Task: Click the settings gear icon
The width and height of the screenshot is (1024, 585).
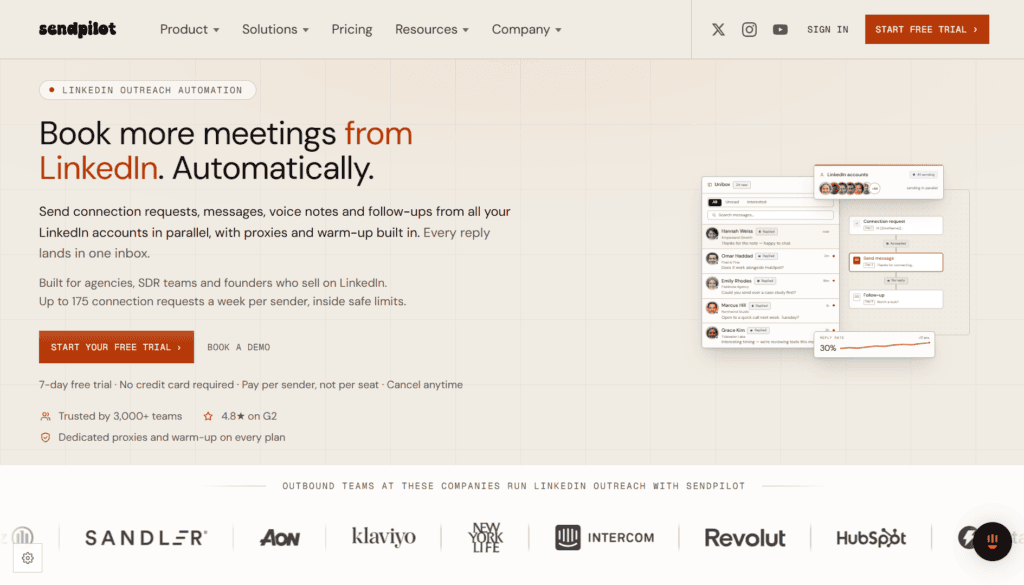Action: point(27,558)
